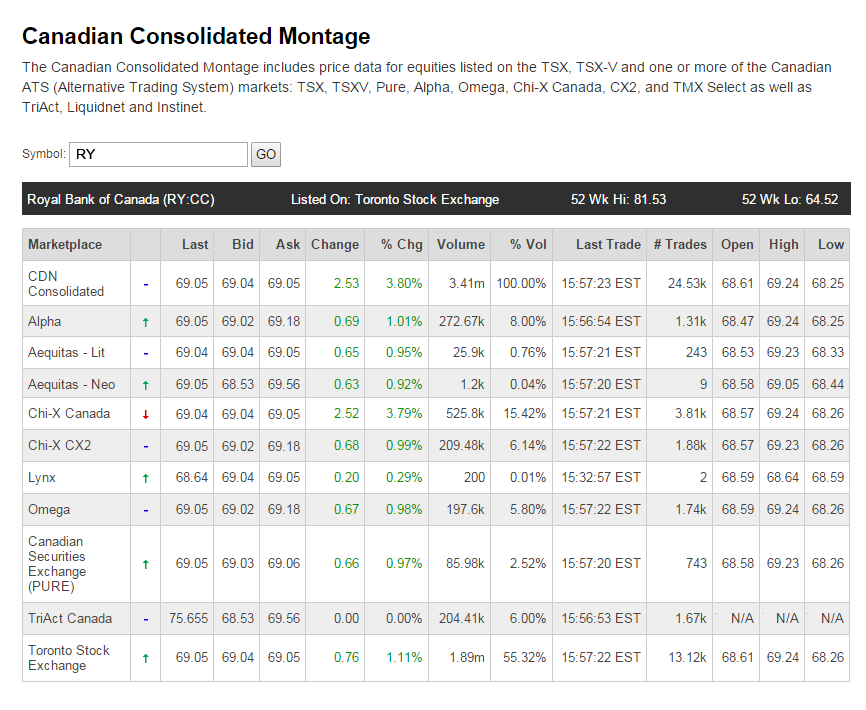Focus the Symbol input field
866x710 pixels.
click(158, 154)
